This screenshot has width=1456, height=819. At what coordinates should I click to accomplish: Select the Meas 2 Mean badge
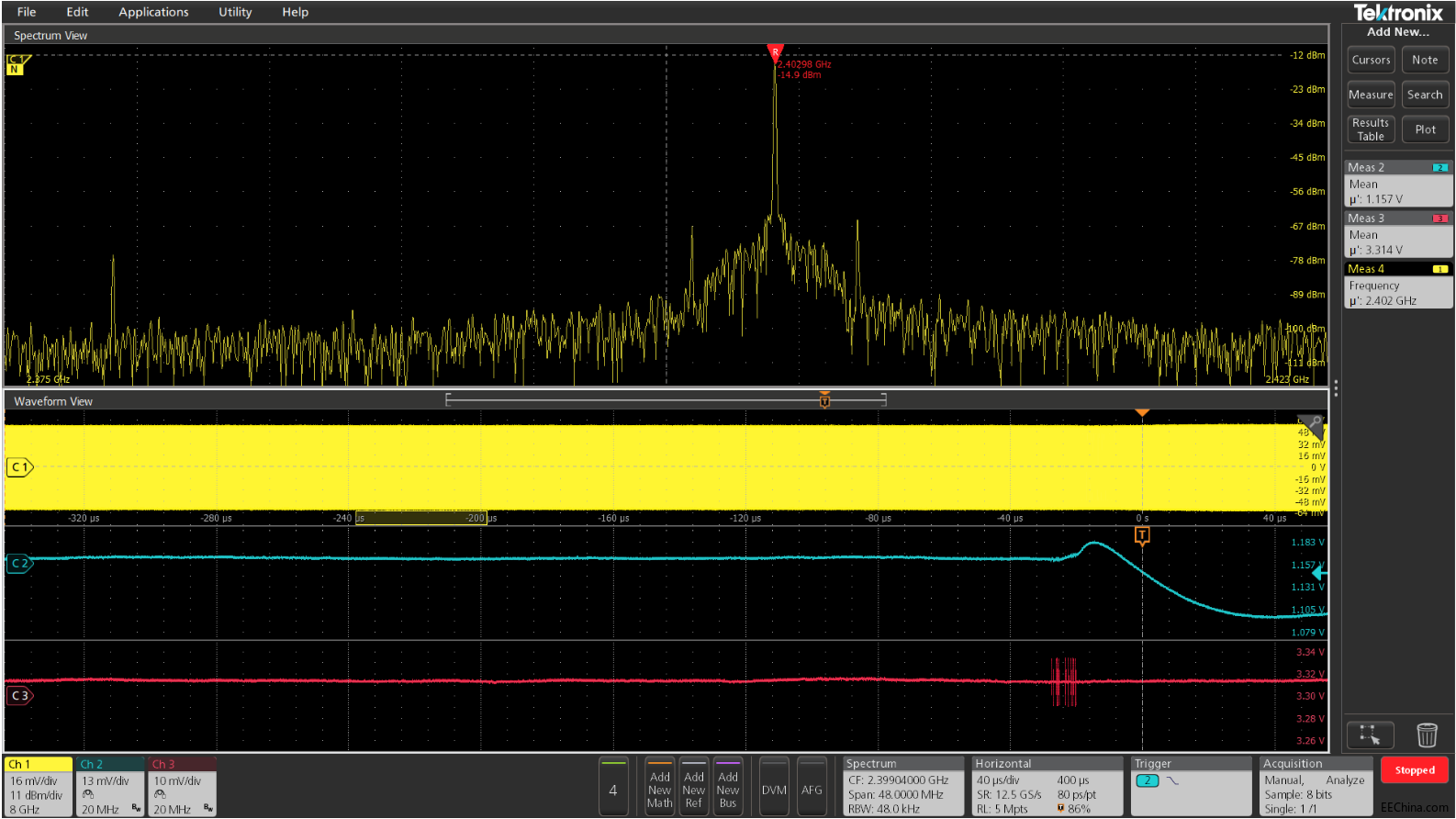click(1398, 184)
